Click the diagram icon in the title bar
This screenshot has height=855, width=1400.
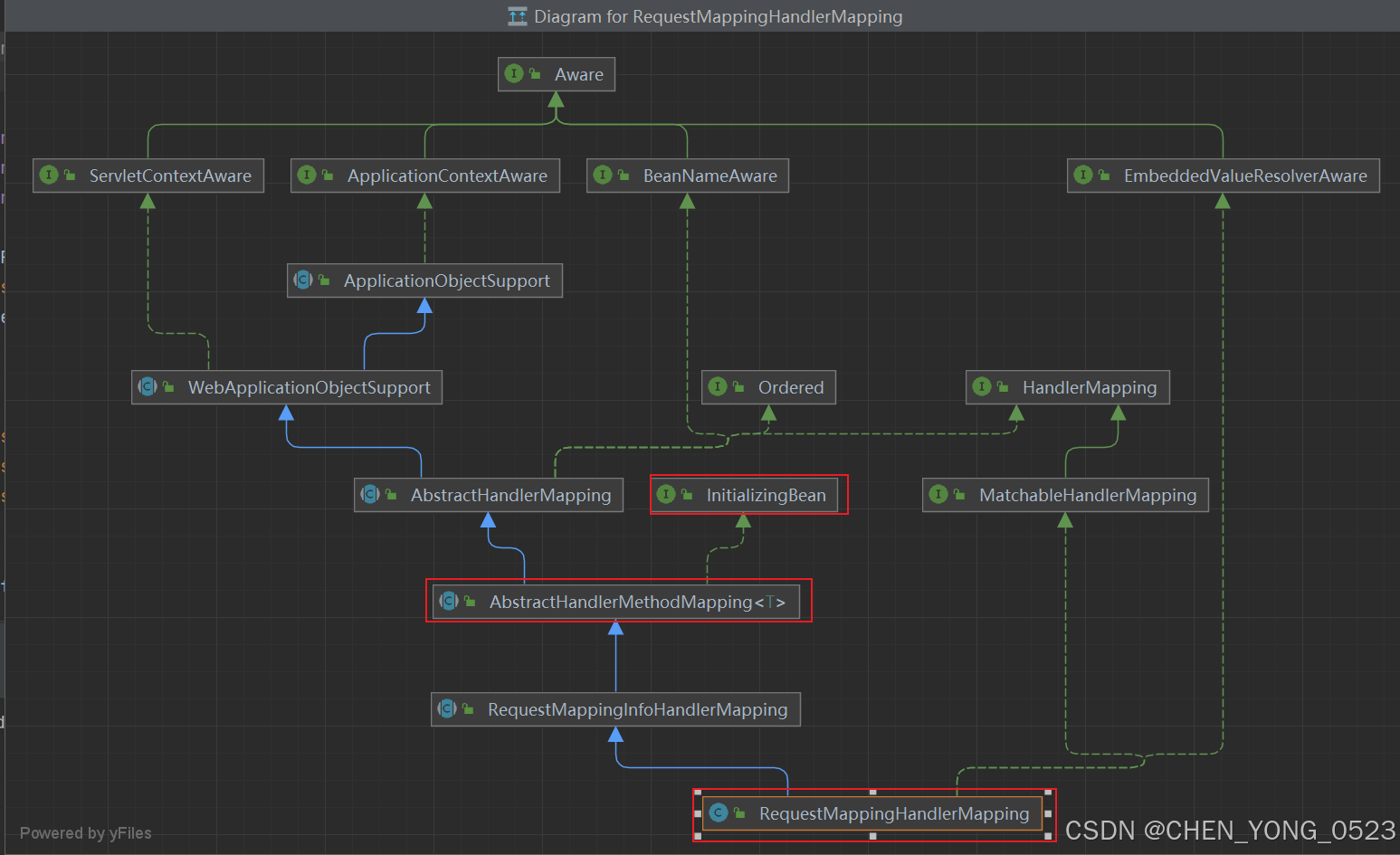pyautogui.click(x=517, y=15)
